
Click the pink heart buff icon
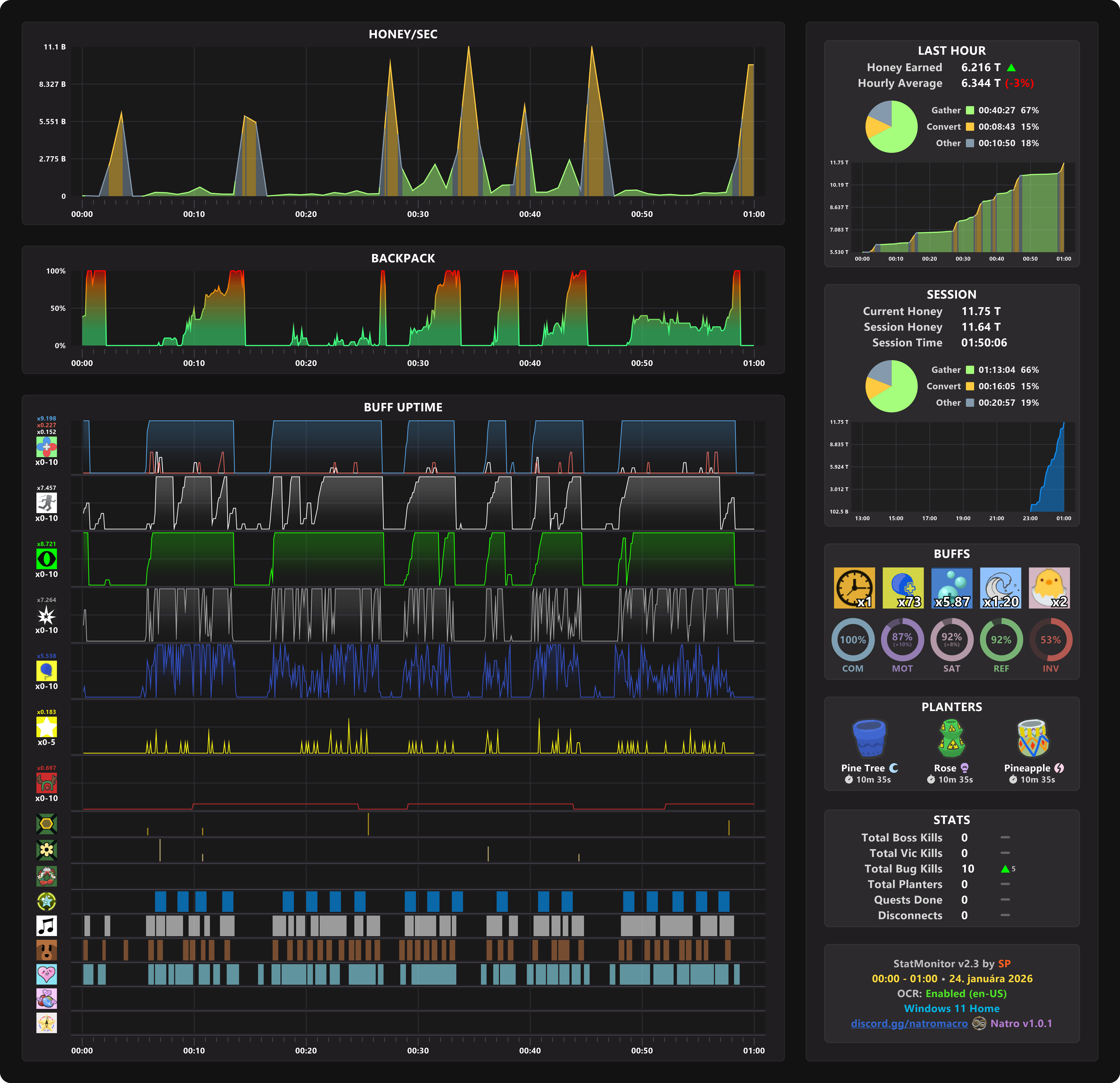point(46,974)
